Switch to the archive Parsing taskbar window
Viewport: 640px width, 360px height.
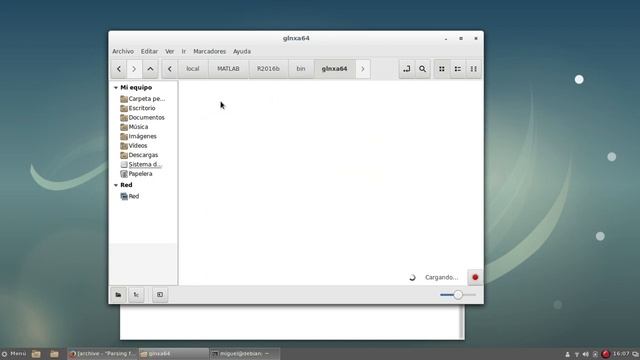tap(103, 354)
